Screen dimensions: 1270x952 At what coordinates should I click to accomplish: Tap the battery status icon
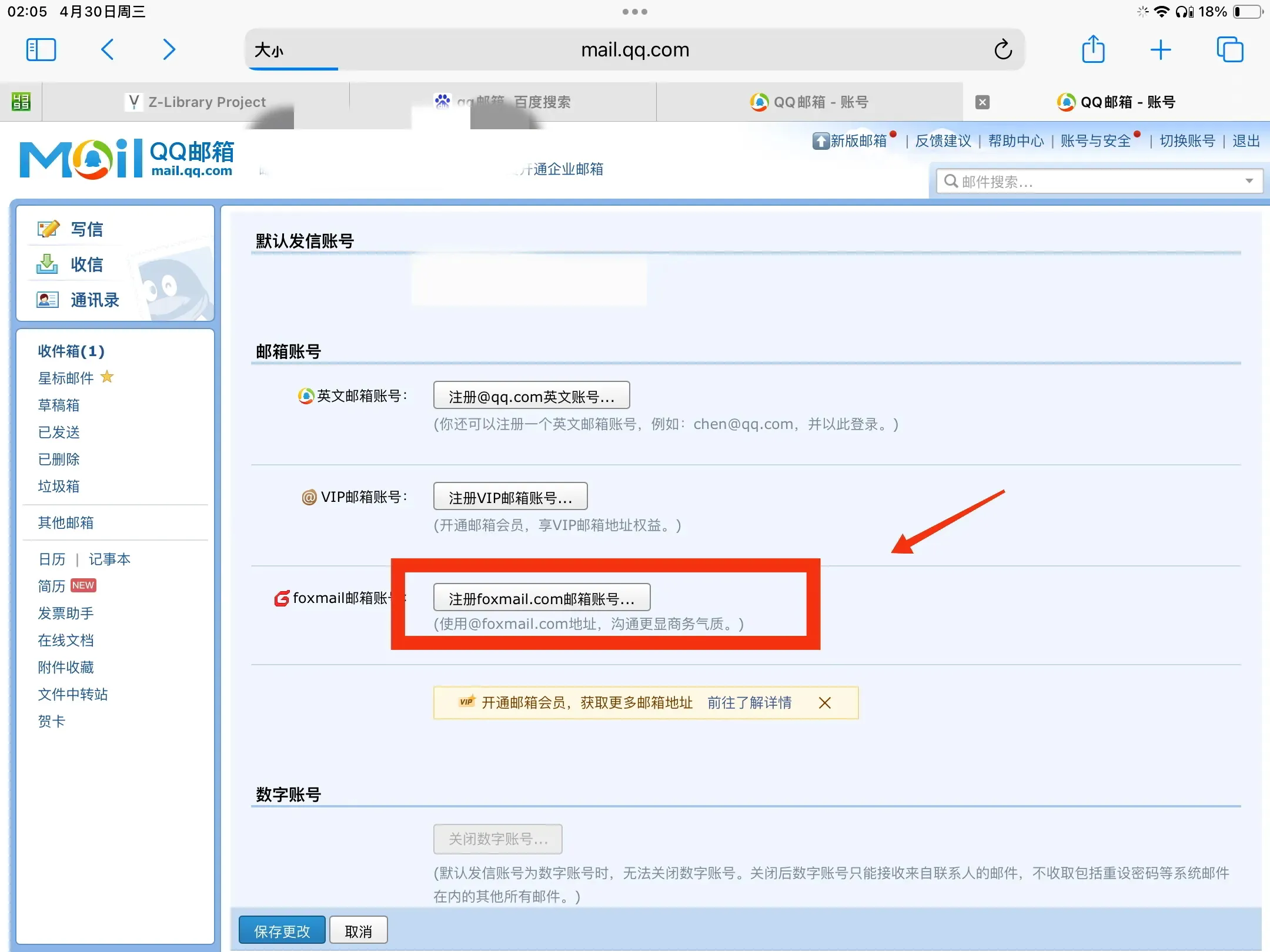(1248, 12)
